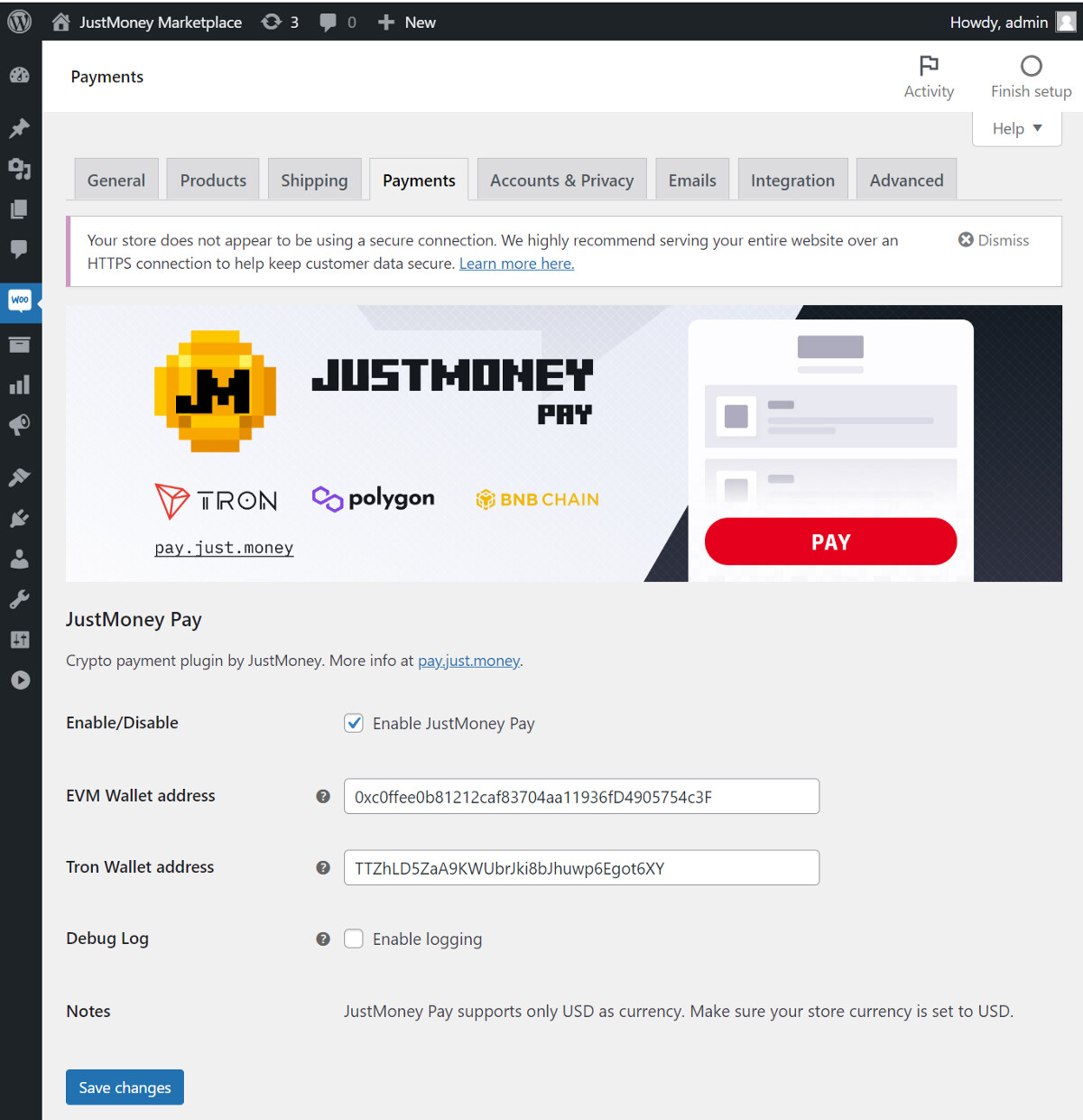Click the plus New content button
Screen dimensions: 1083x1120
[x=406, y=22]
